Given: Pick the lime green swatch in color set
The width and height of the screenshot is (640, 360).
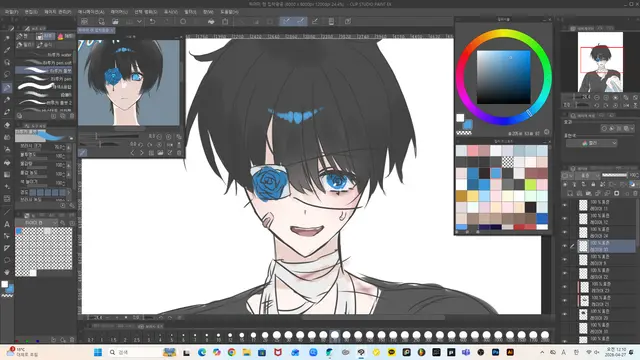Looking at the screenshot, I should click(530, 184).
